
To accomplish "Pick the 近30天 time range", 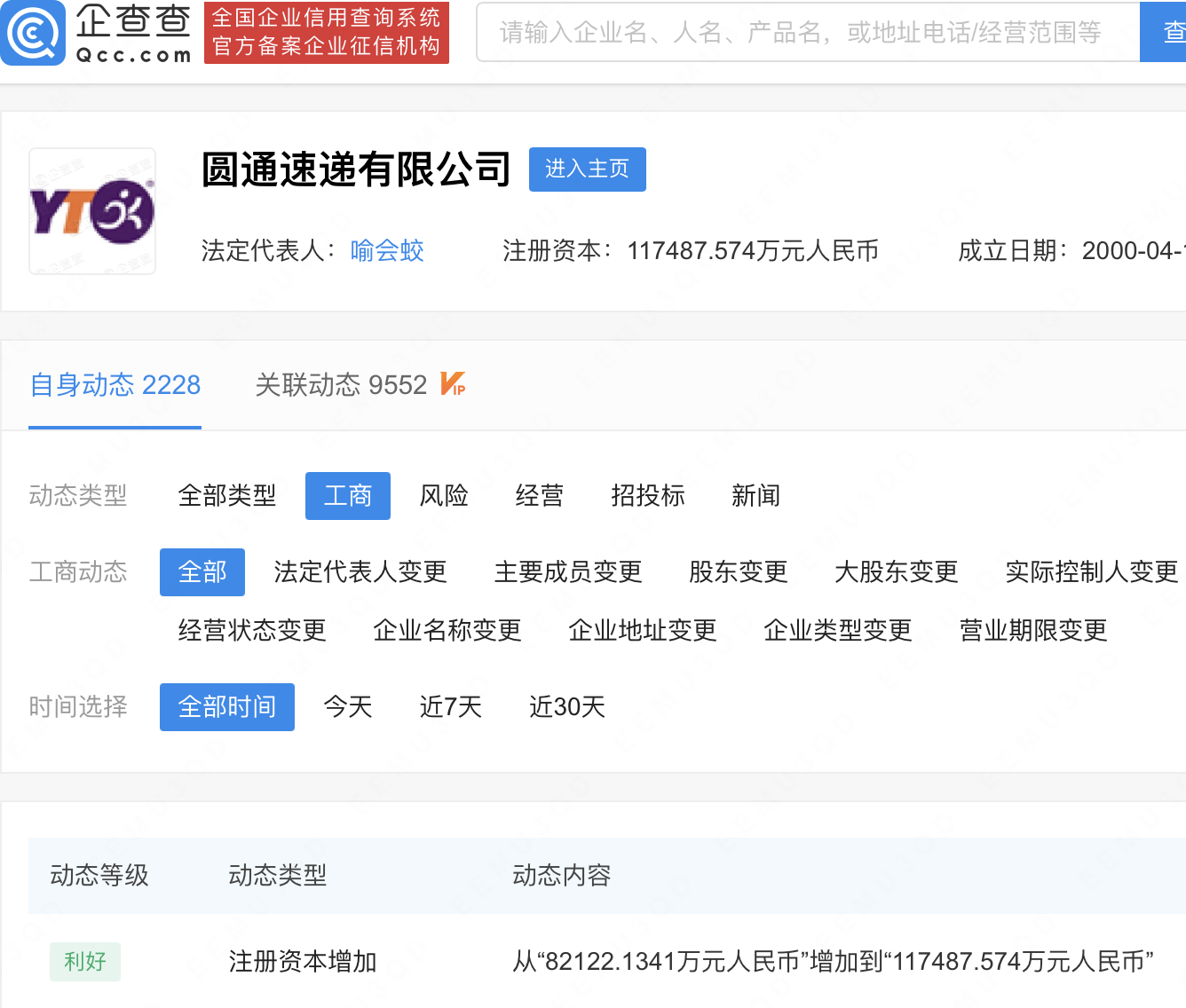I will point(566,707).
